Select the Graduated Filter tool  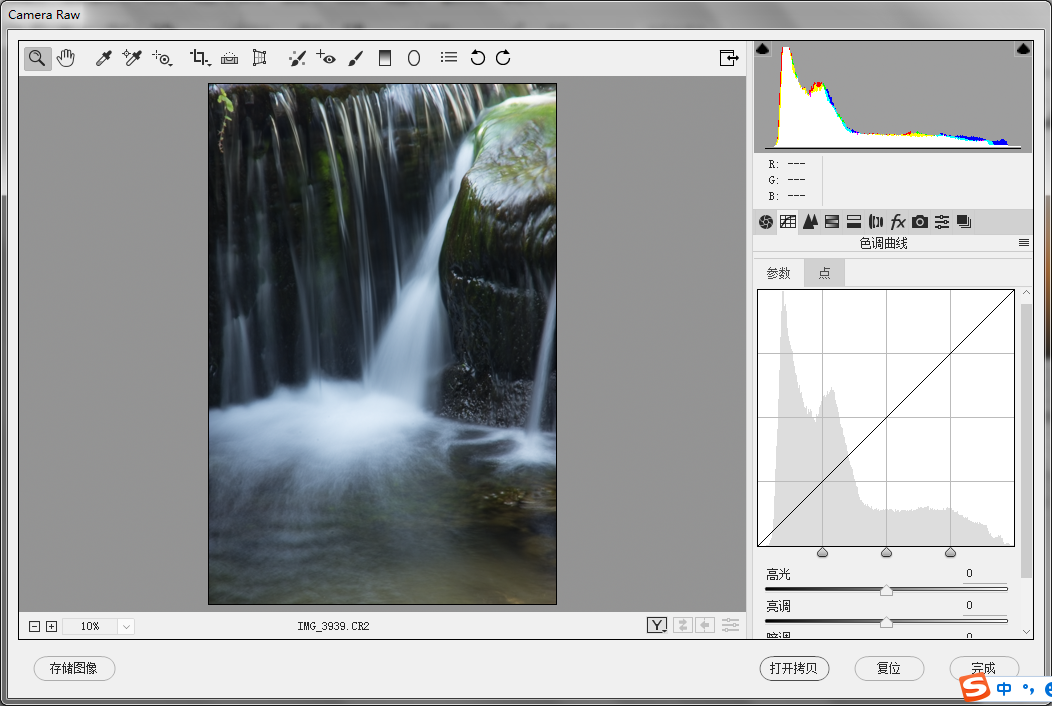[384, 58]
